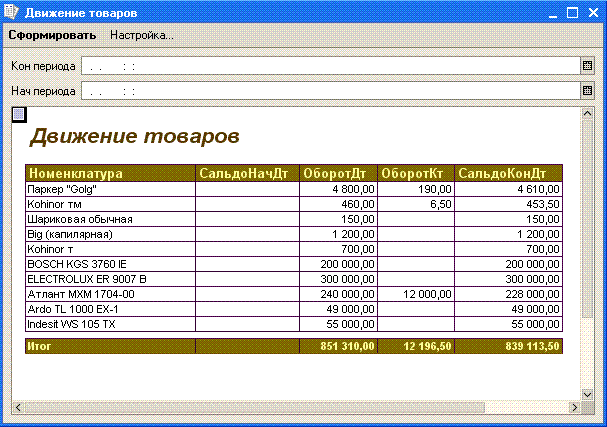607x427 pixels.
Task: Click the Шариковая обычная cell
Action: pyautogui.click(x=110, y=219)
